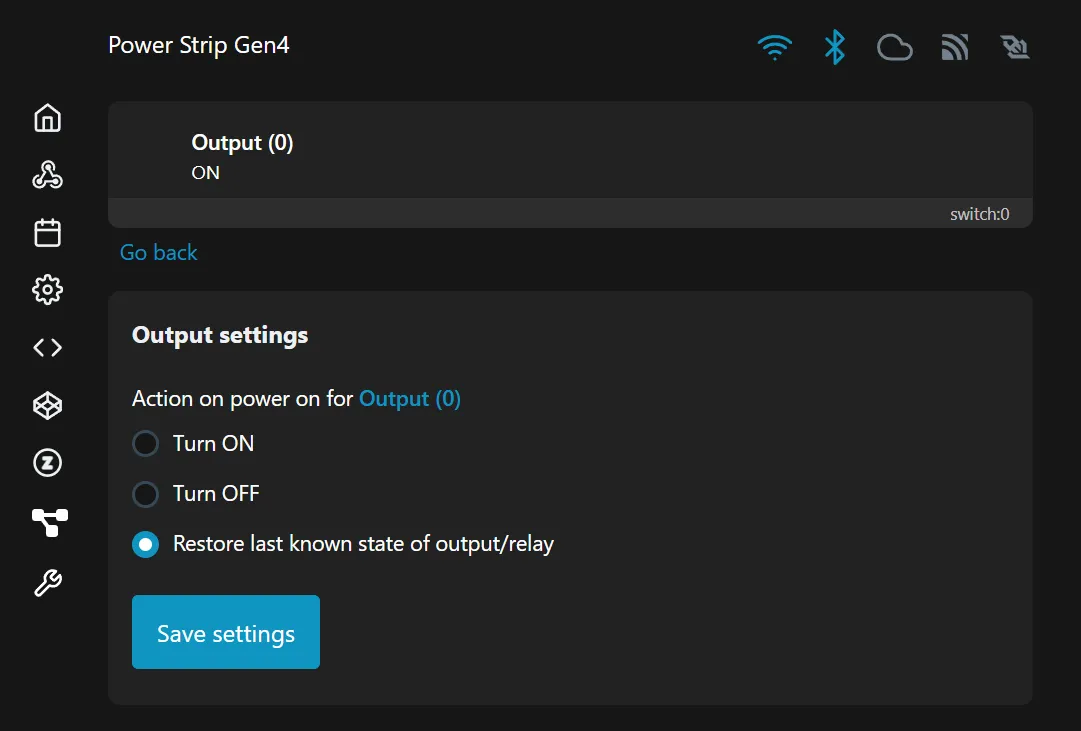Open the webhooks actions icon in sidebar

click(x=48, y=175)
